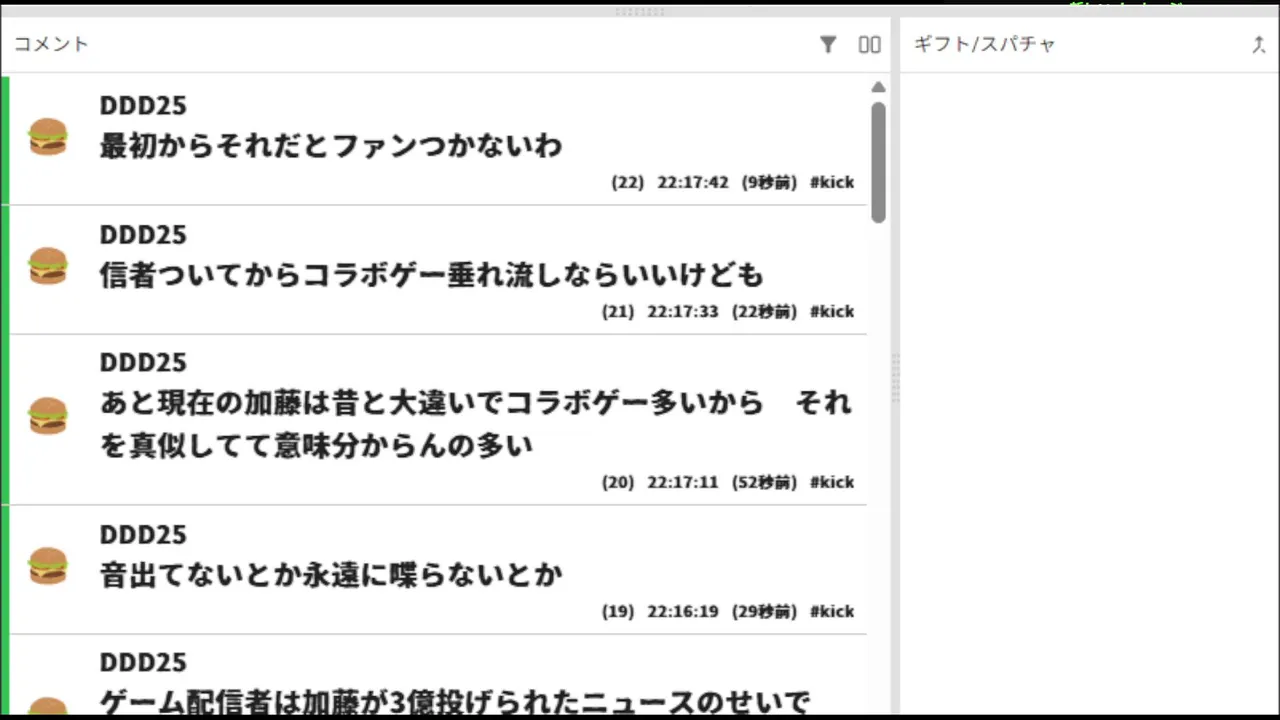Click burger avatar beside 信者ついてからコラボゲー comment
The image size is (1280, 720).
click(x=48, y=266)
